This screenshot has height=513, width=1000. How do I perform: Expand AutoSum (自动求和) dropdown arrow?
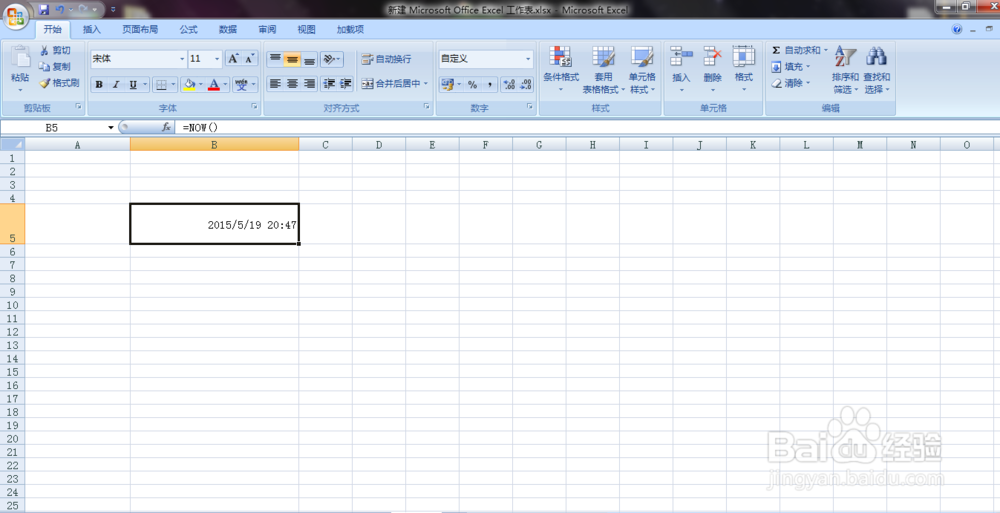(825, 50)
